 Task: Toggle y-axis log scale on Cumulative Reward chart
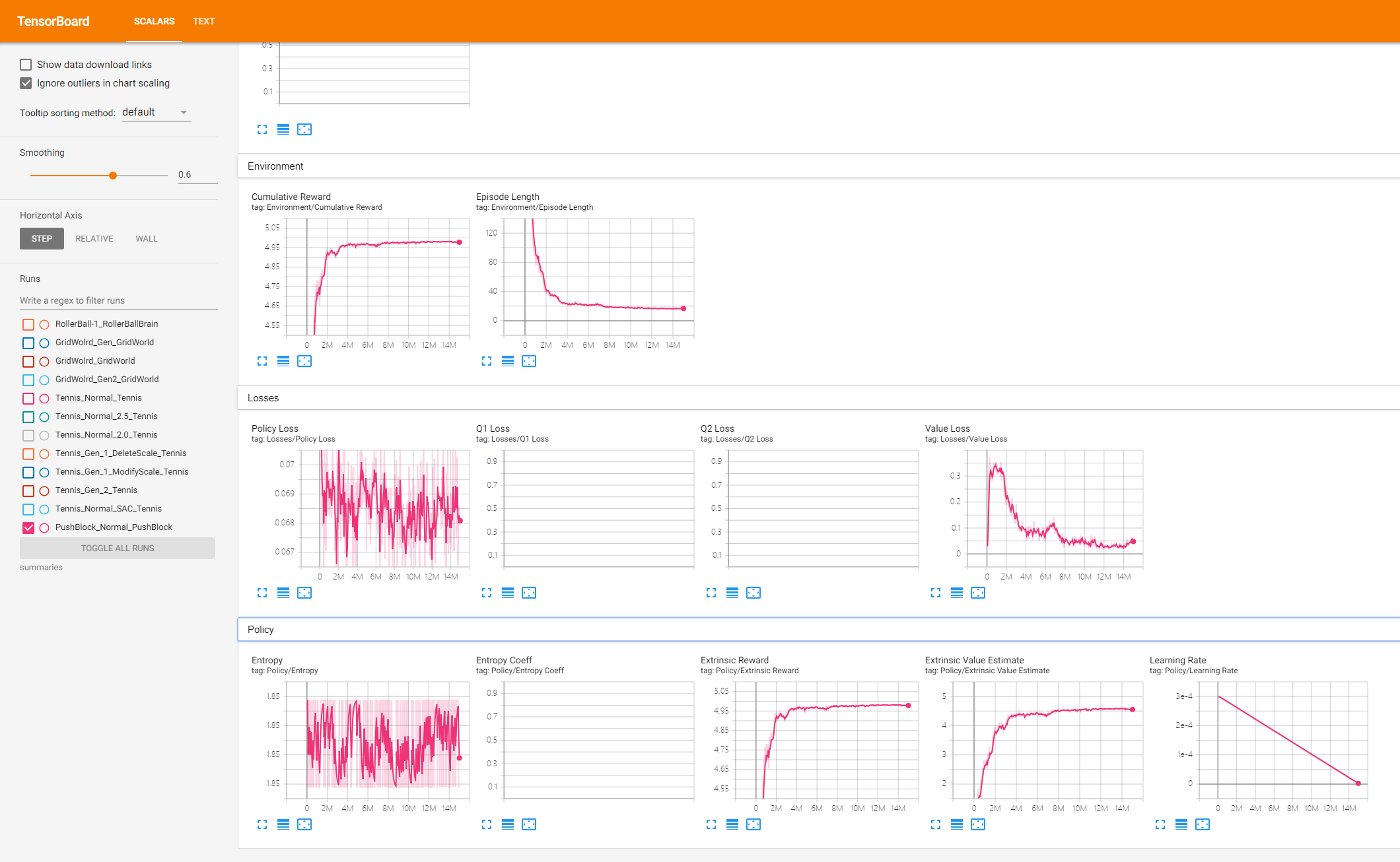[283, 361]
